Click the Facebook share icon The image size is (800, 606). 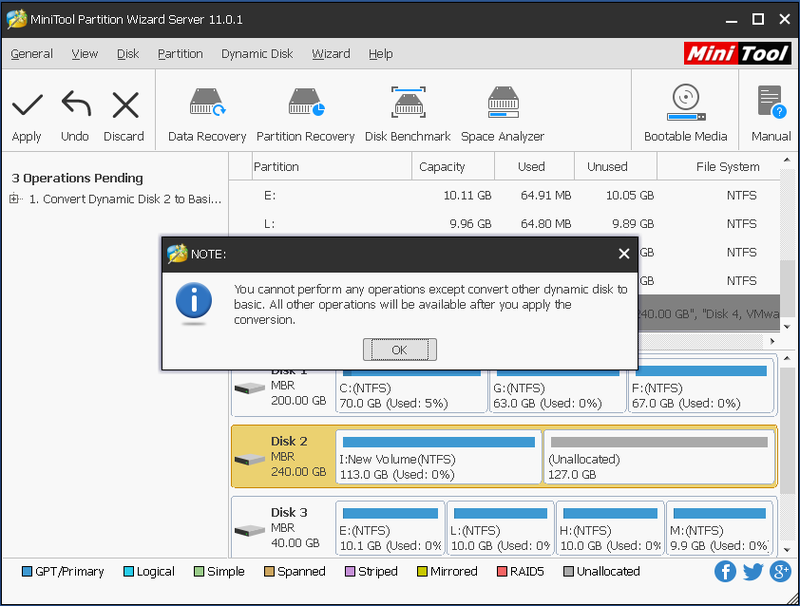[x=725, y=571]
